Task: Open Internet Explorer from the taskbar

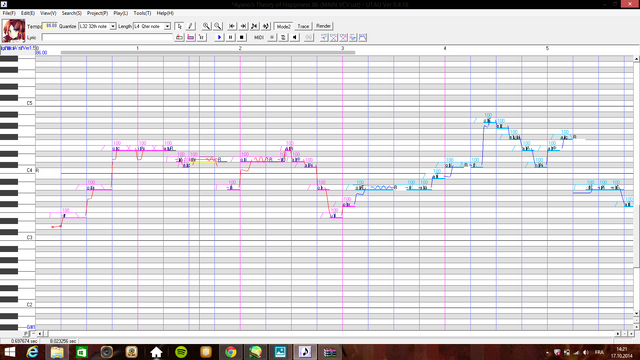Action: pyautogui.click(x=32, y=352)
